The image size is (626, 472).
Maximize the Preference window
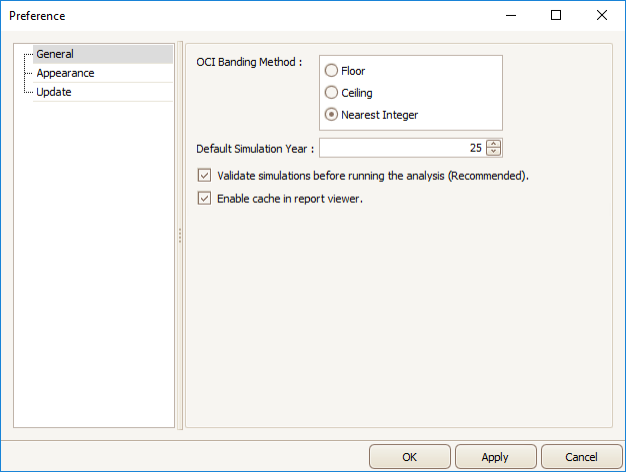(556, 16)
